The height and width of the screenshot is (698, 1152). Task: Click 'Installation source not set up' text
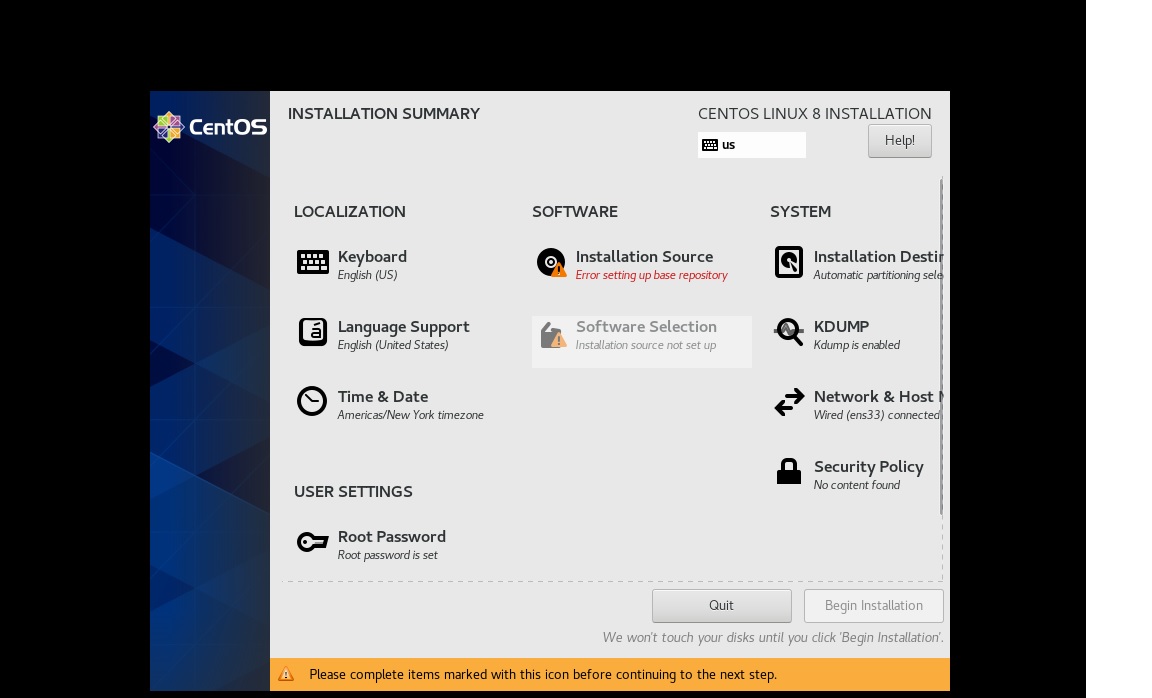pyautogui.click(x=645, y=345)
